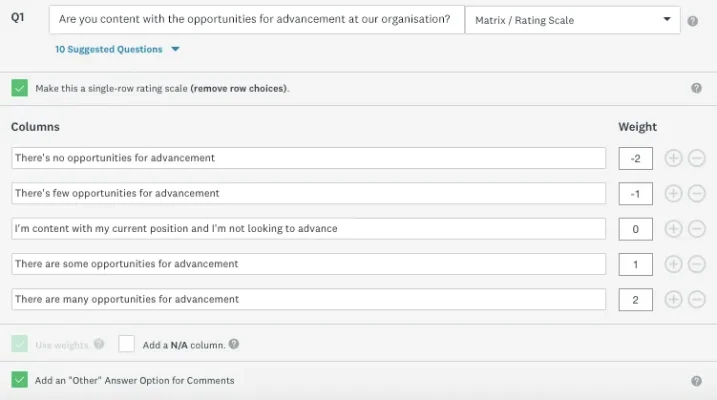The height and width of the screenshot is (400, 717).
Task: Show help for the single-row rating scale
Action: (x=696, y=88)
